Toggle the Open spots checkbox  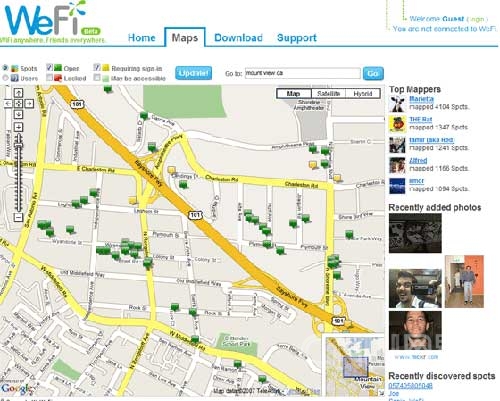(x=50, y=68)
